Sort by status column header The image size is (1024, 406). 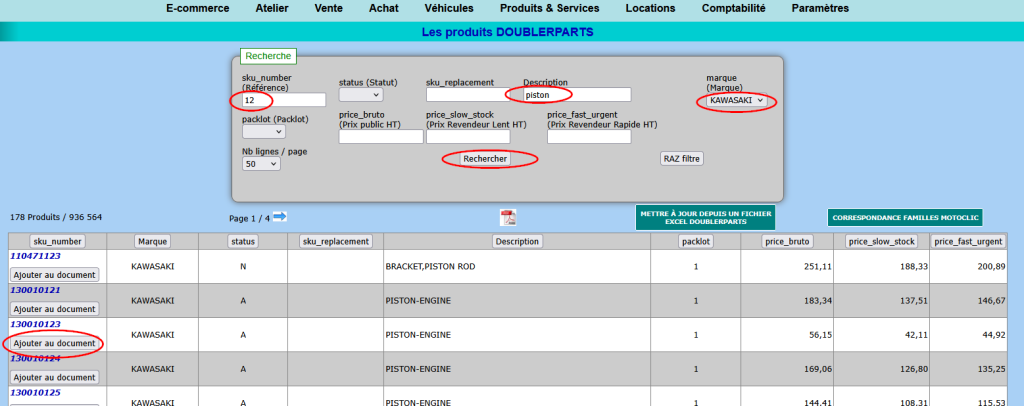click(x=243, y=242)
